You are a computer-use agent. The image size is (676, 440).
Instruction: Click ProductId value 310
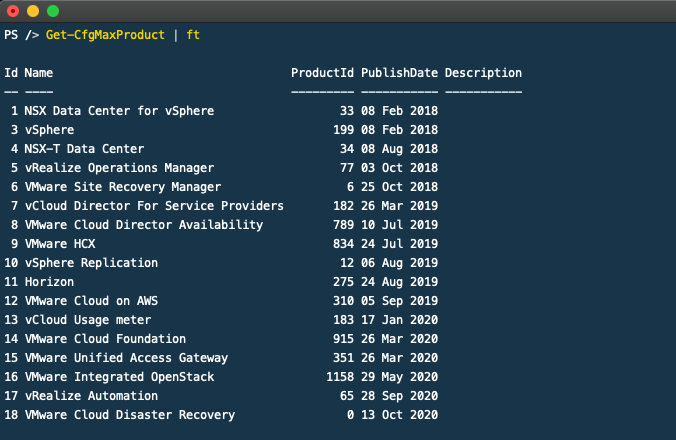344,300
